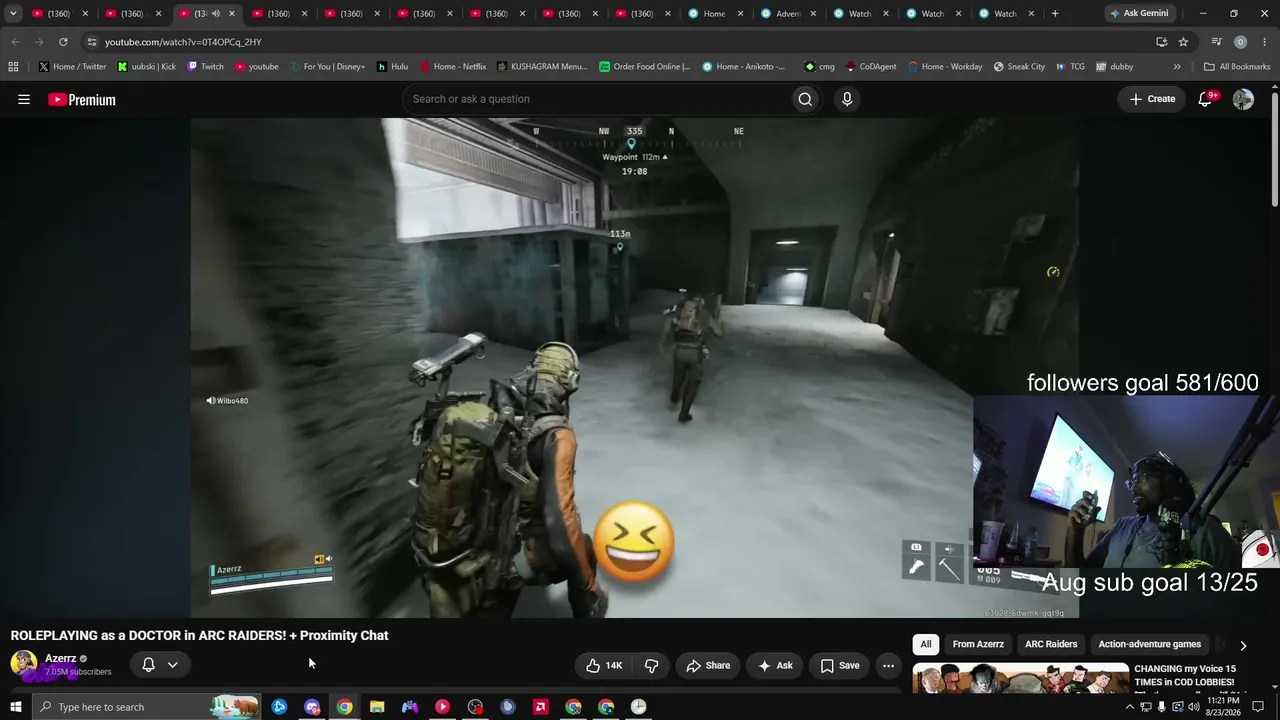
Task: Switch to the Home browser tab
Action: [x=714, y=13]
